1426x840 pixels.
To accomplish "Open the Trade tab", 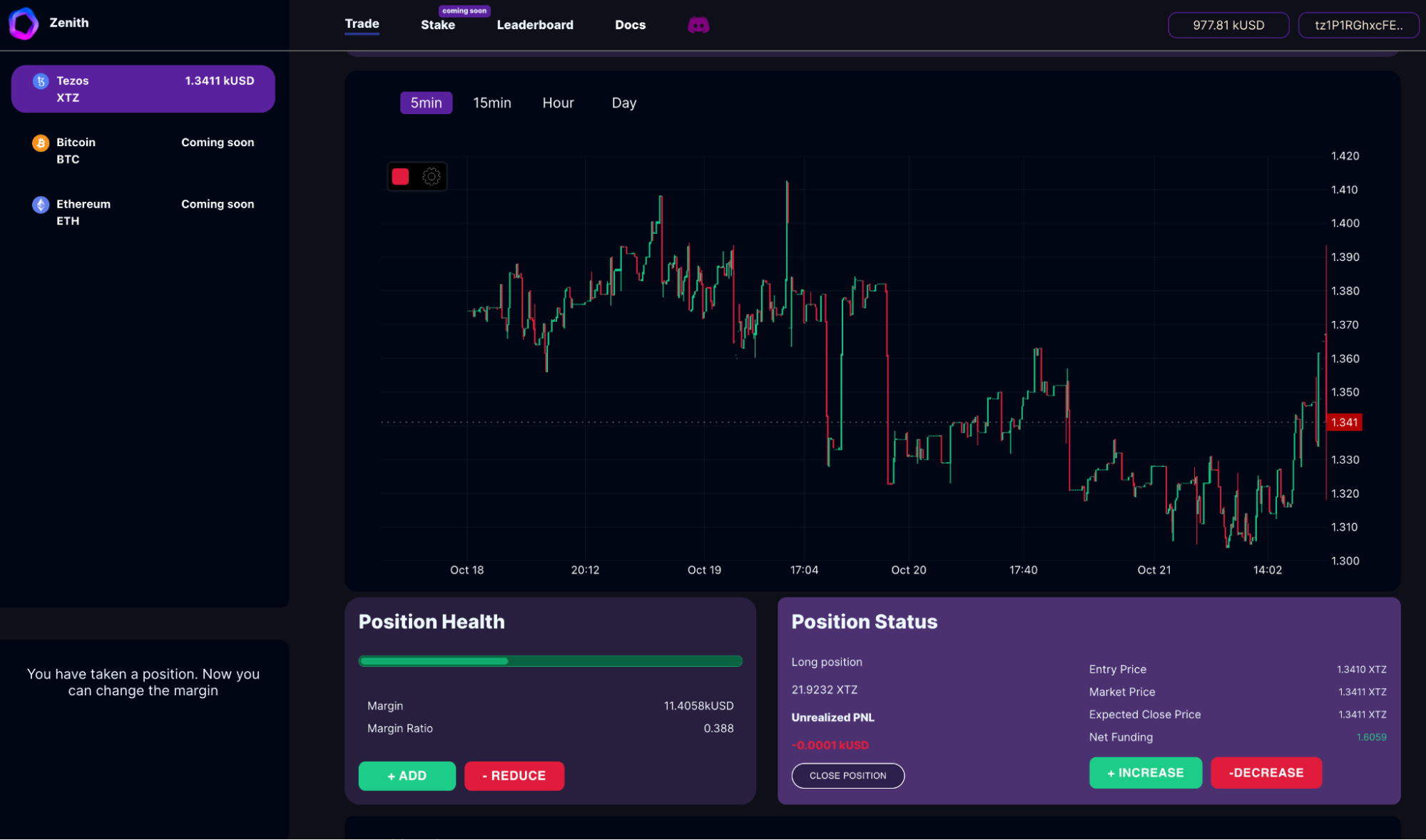I will (x=362, y=24).
